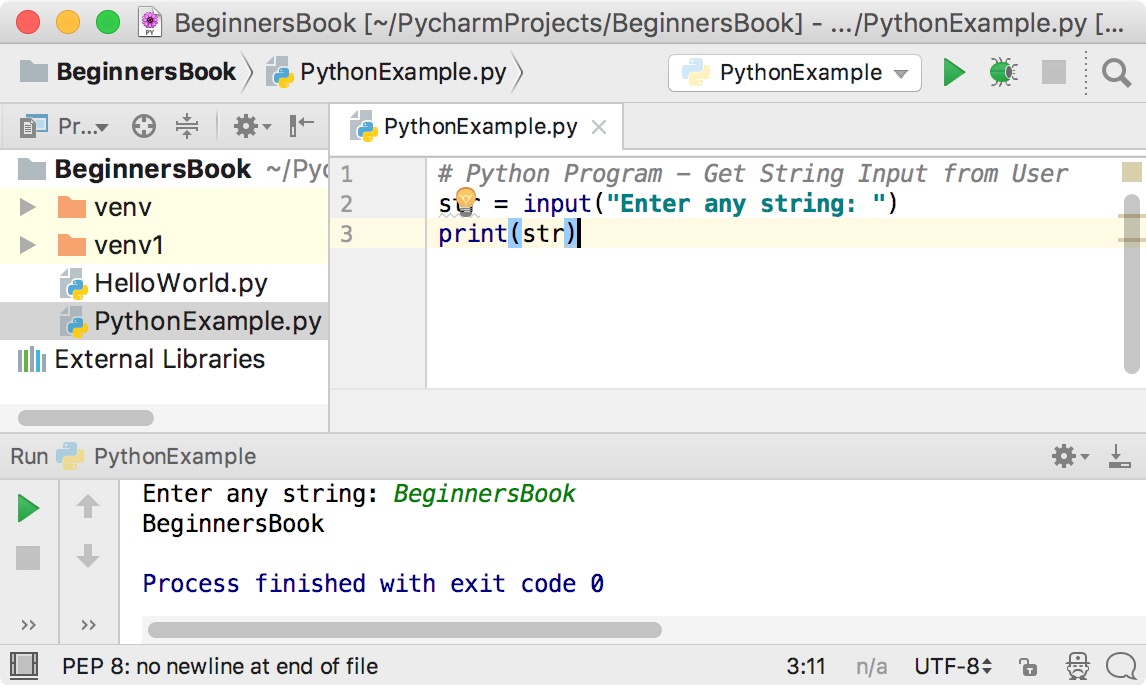1146x686 pixels.
Task: Expand the venv1 folder
Action: pyautogui.click(x=27, y=245)
